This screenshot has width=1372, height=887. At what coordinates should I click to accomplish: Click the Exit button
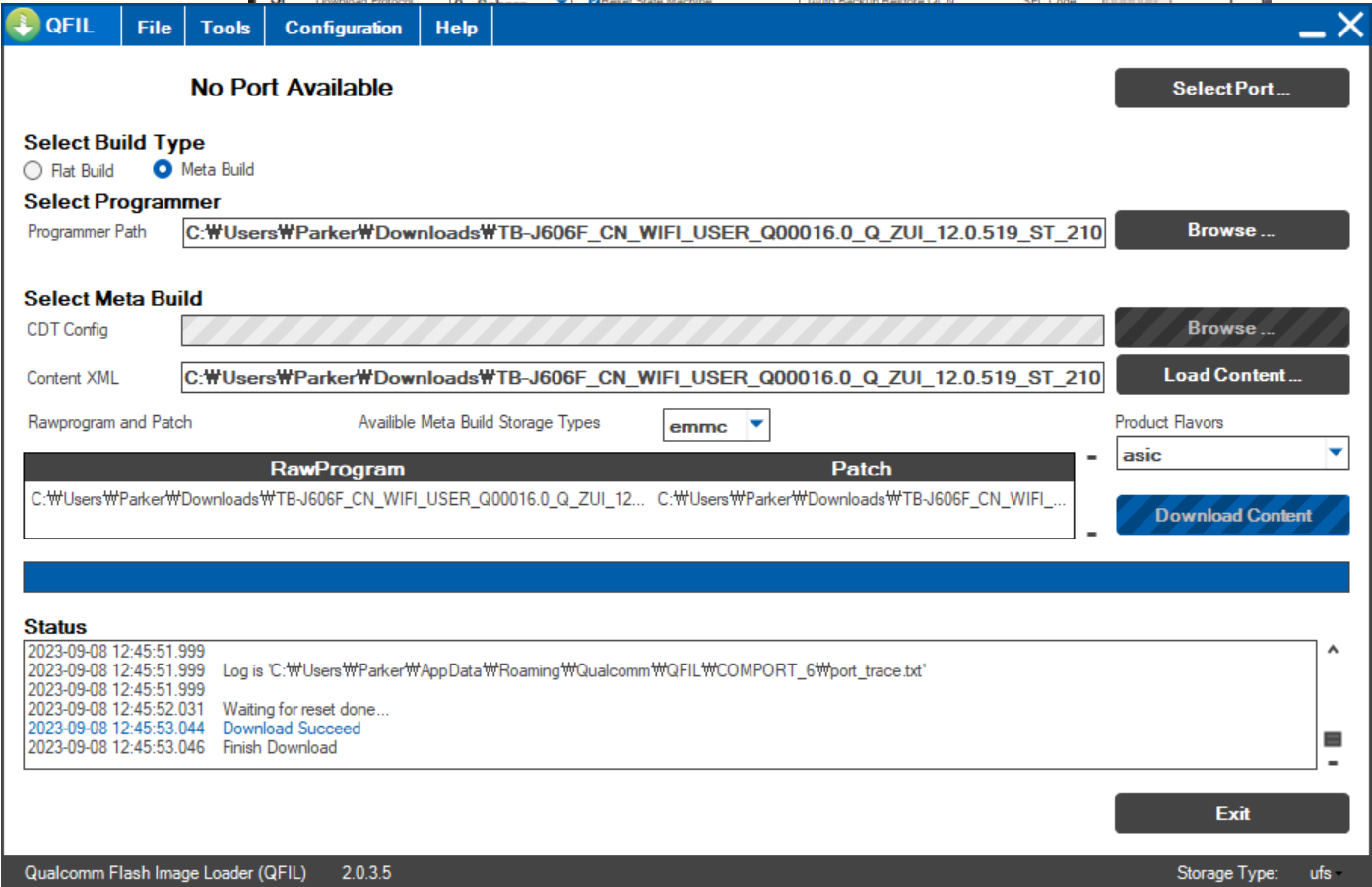click(x=1231, y=813)
